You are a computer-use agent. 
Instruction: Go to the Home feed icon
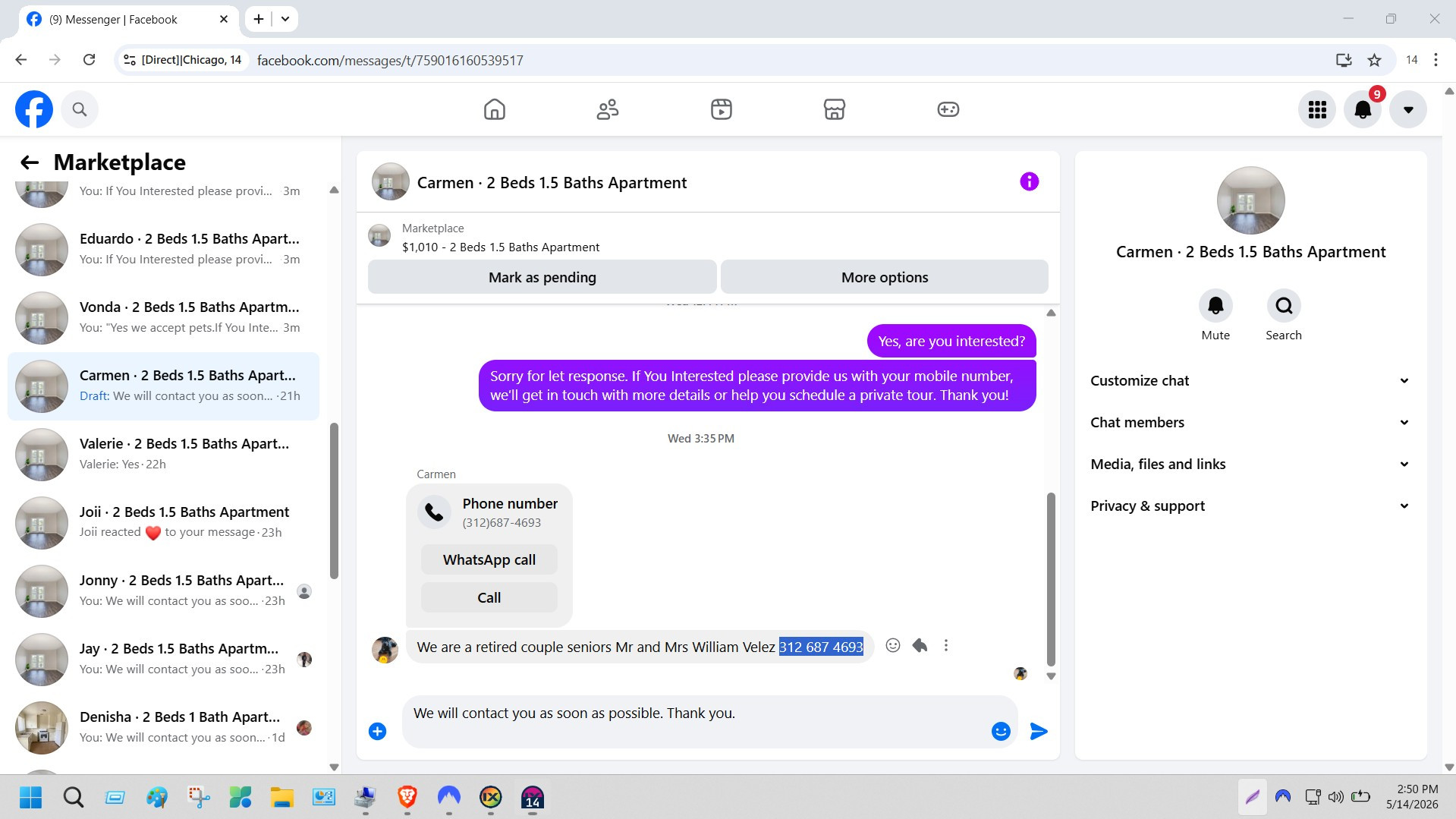pos(495,109)
